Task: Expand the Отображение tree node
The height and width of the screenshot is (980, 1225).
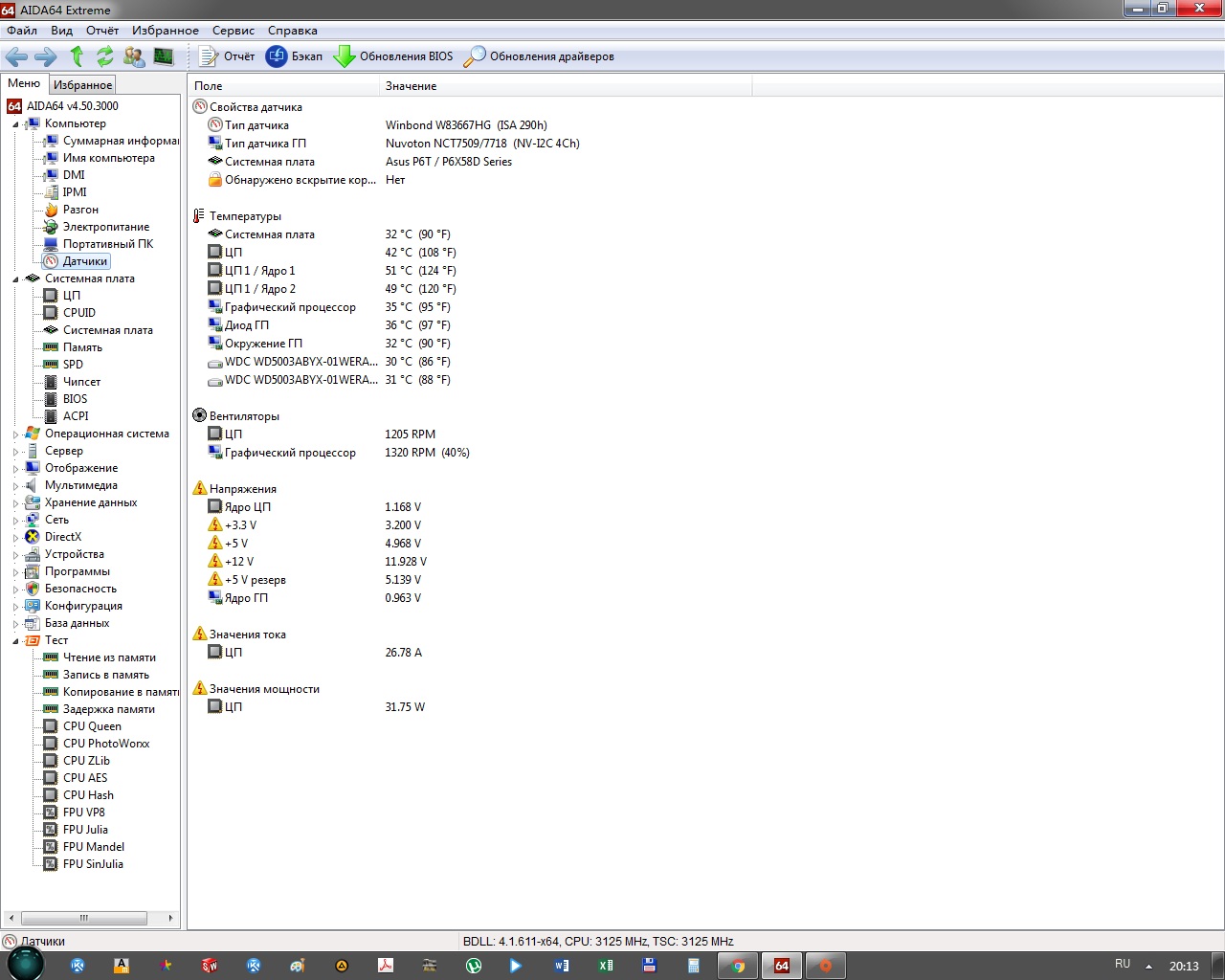Action: [x=15, y=469]
